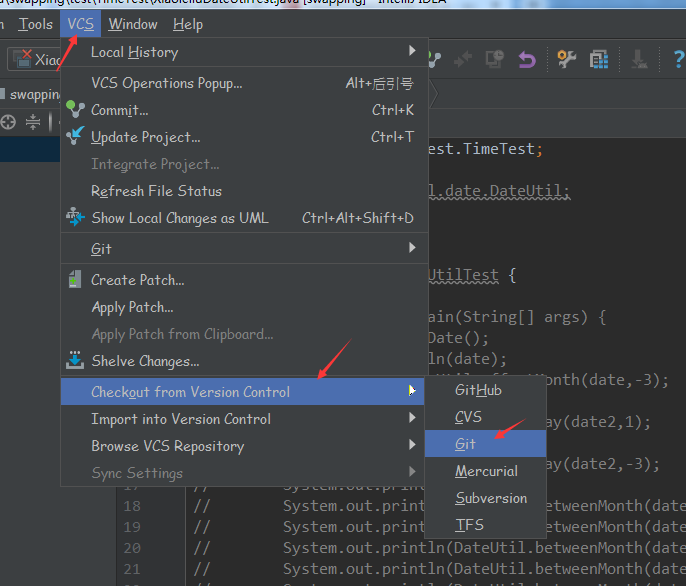The width and height of the screenshot is (686, 586).
Task: Open the Xiao run configuration dropdown
Action: pos(34,59)
